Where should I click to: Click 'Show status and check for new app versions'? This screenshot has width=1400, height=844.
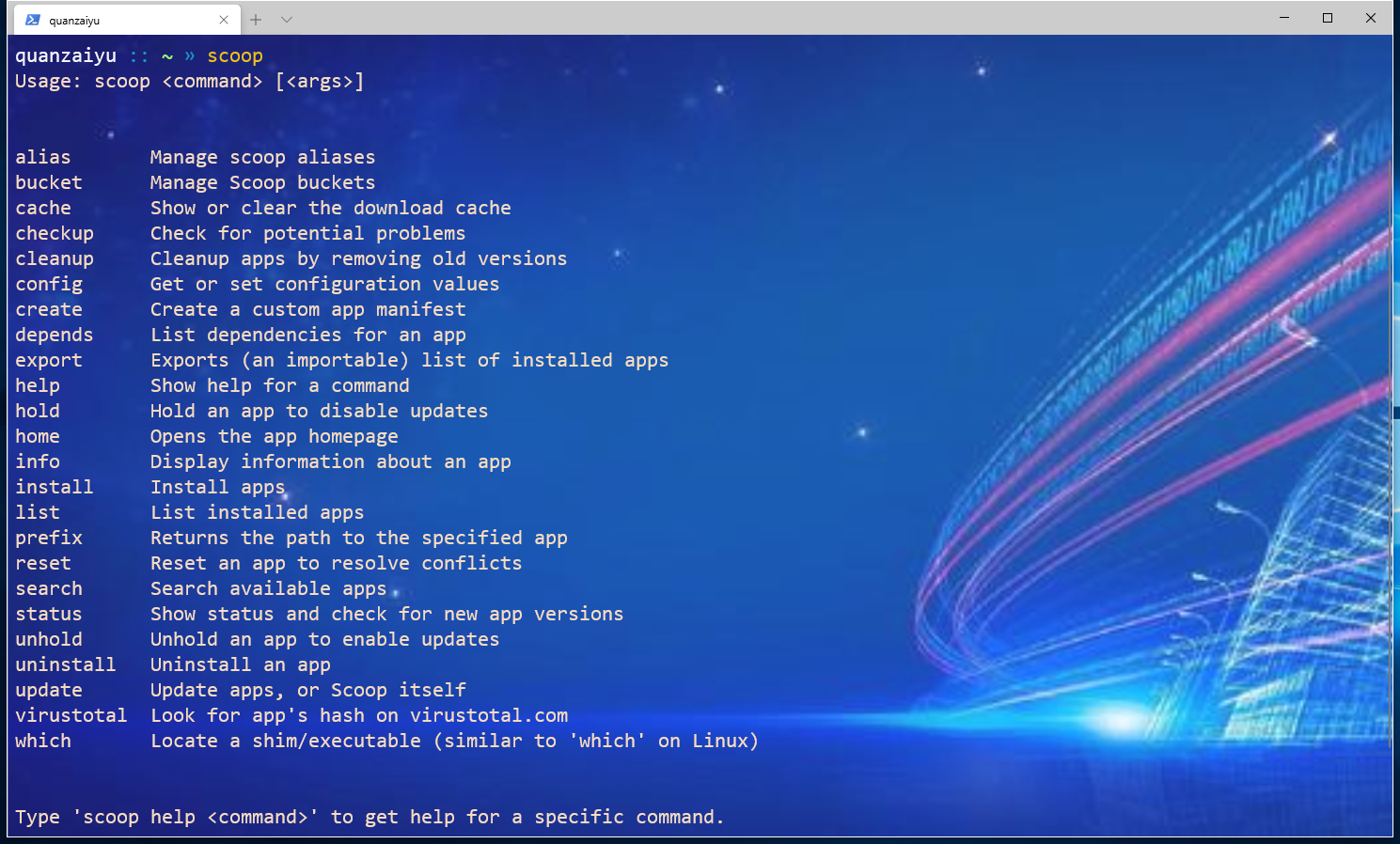(x=387, y=614)
